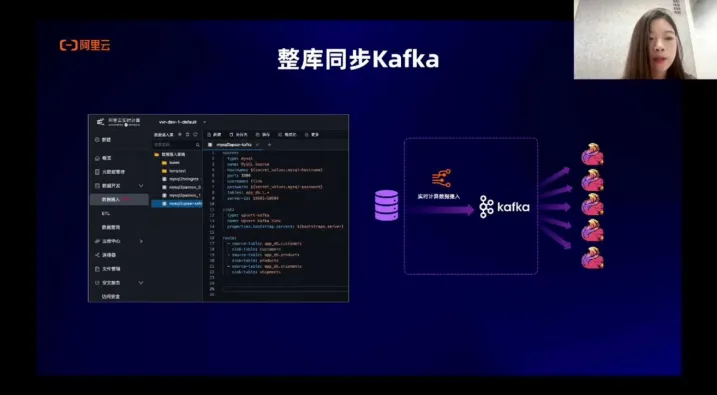Click the bottom Flink squirrel icon
This screenshot has height=395, width=717.
(x=592, y=258)
